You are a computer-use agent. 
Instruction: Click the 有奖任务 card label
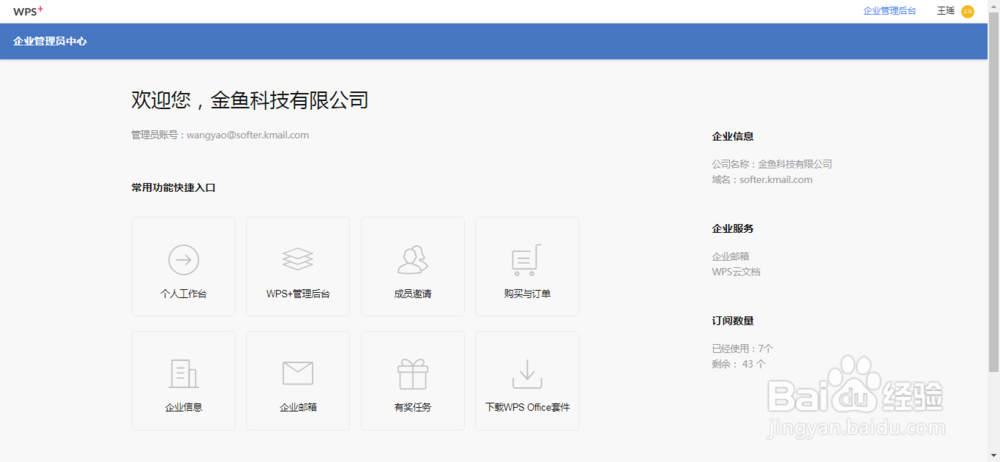click(413, 407)
